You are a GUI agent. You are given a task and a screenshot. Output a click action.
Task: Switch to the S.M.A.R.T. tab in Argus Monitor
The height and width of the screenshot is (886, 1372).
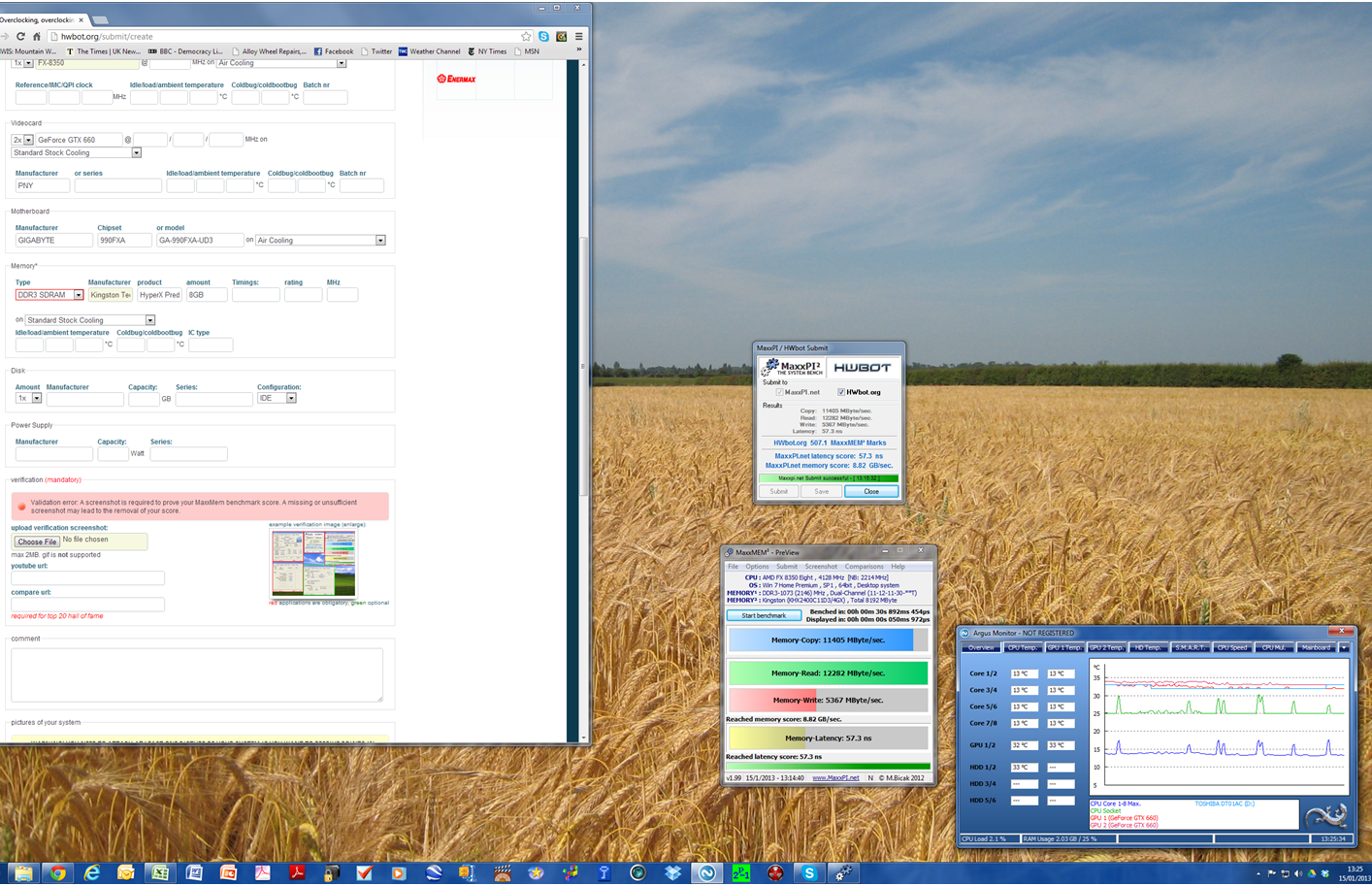(1191, 647)
